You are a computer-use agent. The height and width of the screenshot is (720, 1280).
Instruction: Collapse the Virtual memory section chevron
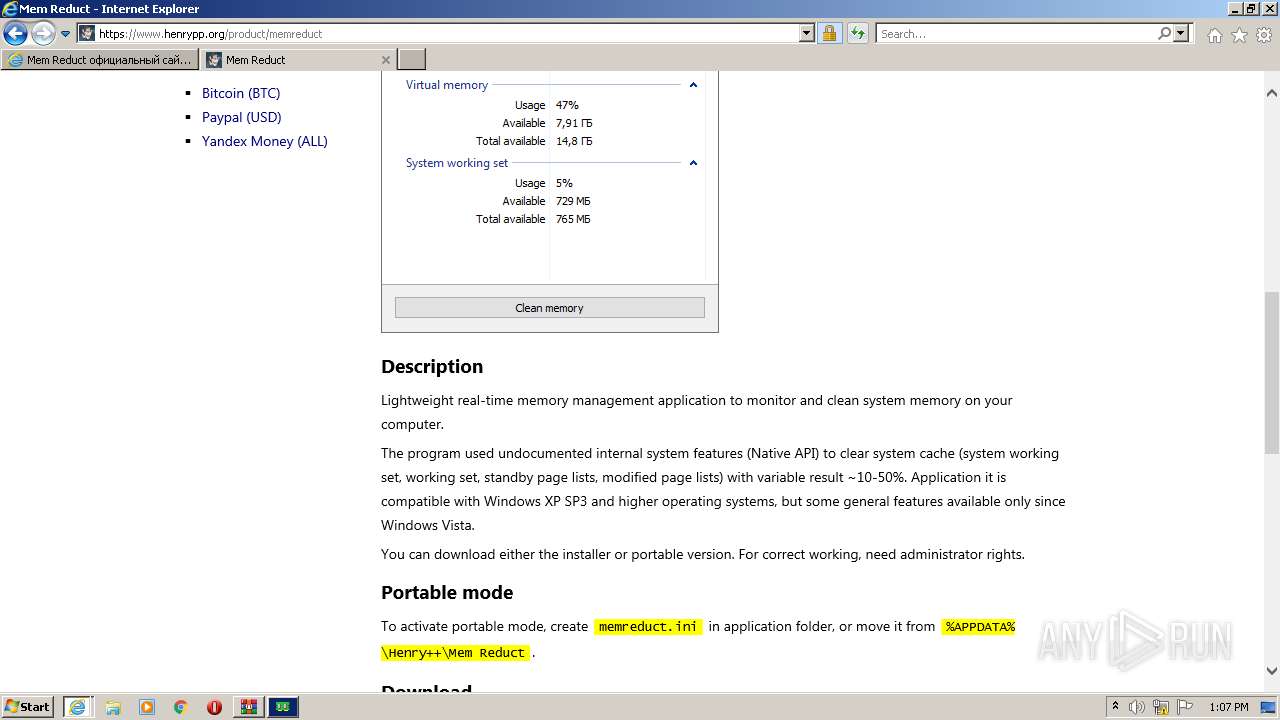point(693,85)
